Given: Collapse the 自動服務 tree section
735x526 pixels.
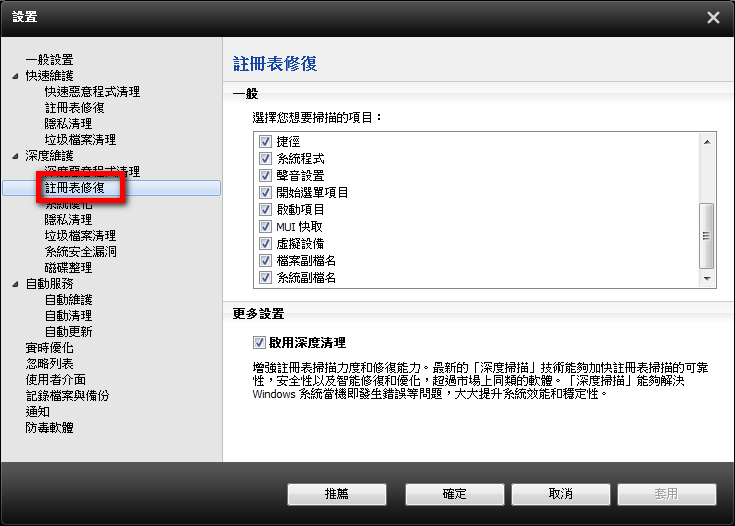Looking at the screenshot, I should (15, 284).
